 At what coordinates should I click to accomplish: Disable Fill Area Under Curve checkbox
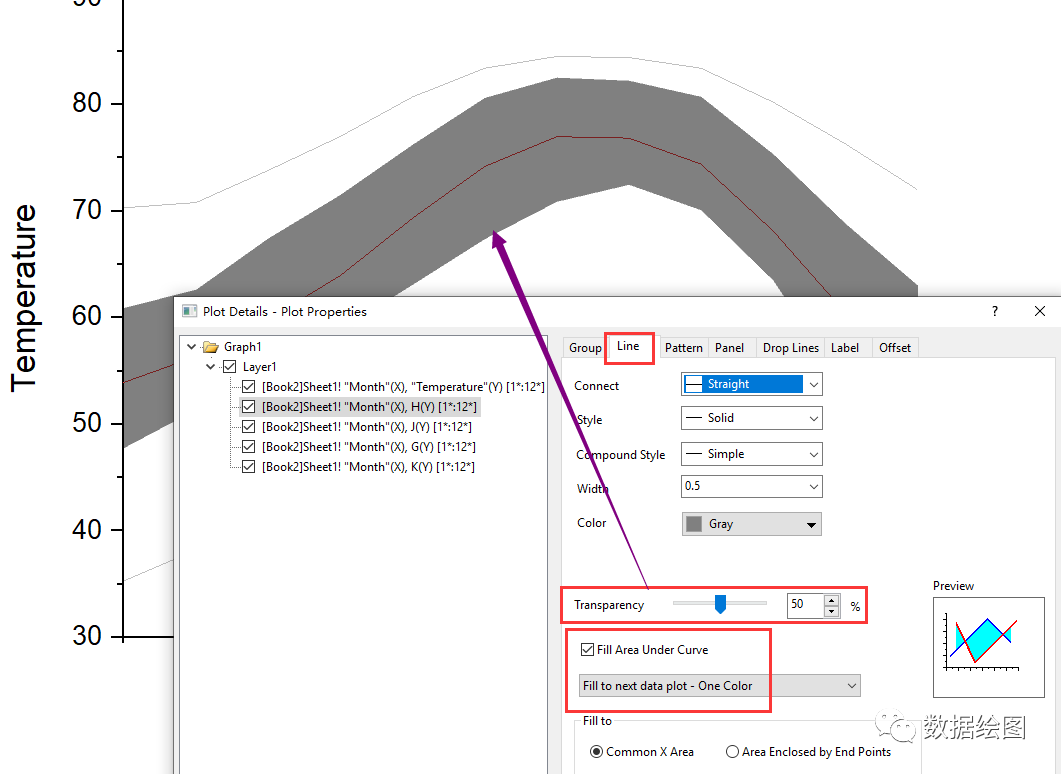pos(587,650)
